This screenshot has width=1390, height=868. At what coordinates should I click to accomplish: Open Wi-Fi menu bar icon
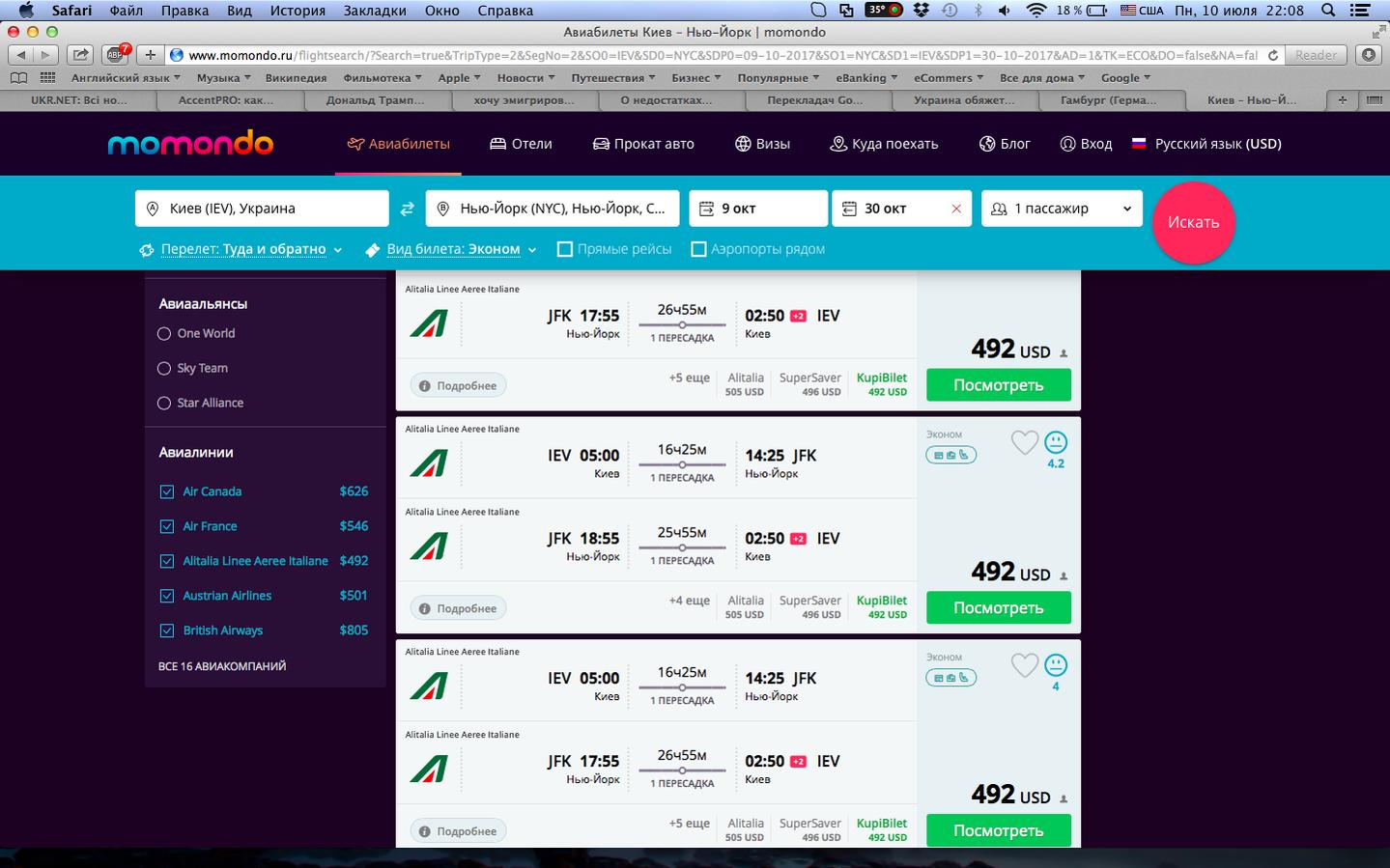click(x=1036, y=11)
